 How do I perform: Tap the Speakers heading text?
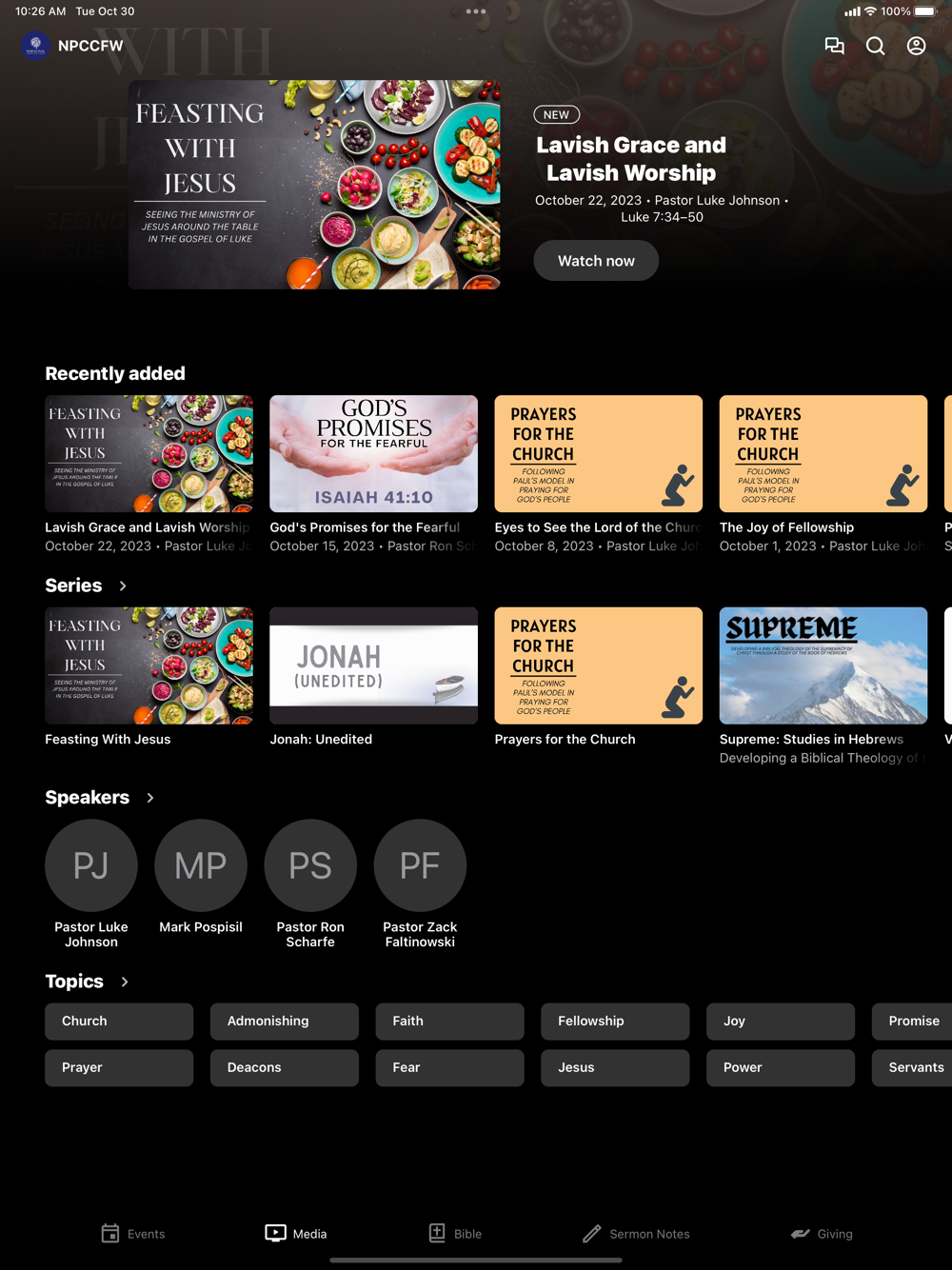tap(88, 798)
